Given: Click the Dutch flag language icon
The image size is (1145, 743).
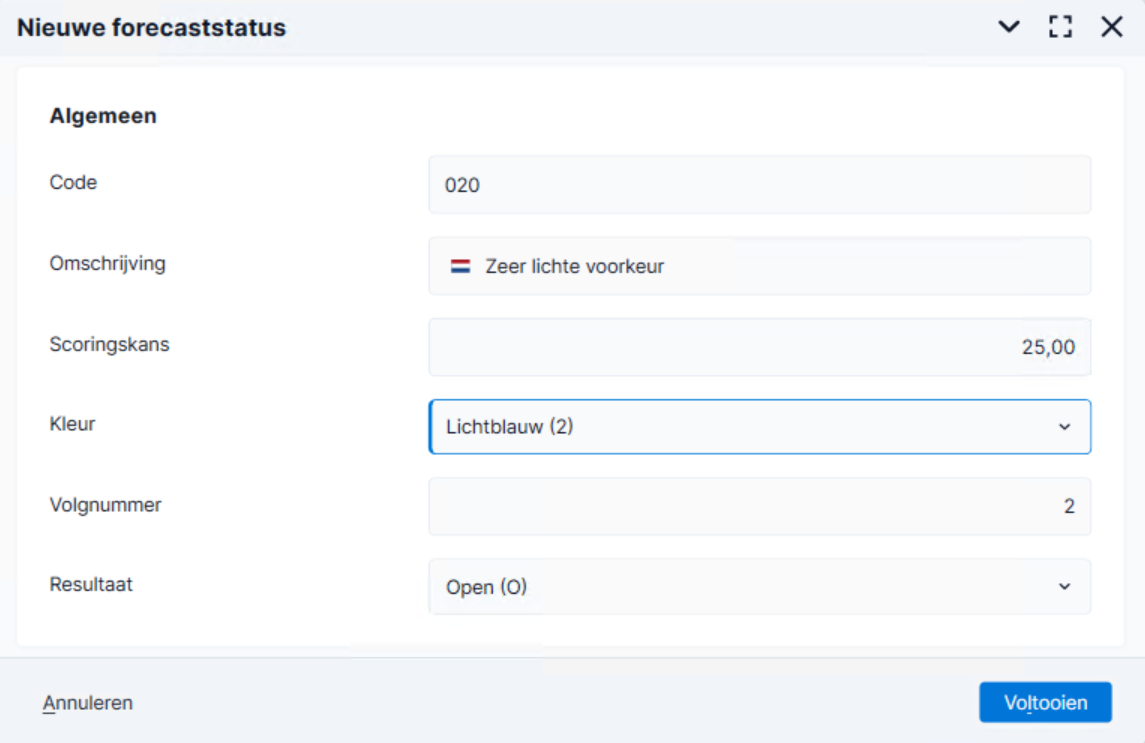Looking at the screenshot, I should tap(460, 266).
